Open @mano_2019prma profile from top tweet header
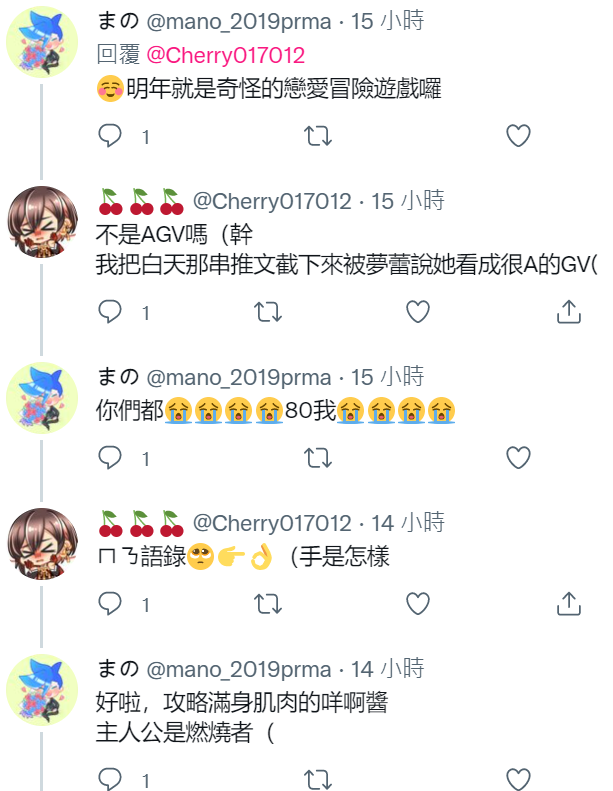Viewport: 613px width, 791px height. (x=239, y=22)
